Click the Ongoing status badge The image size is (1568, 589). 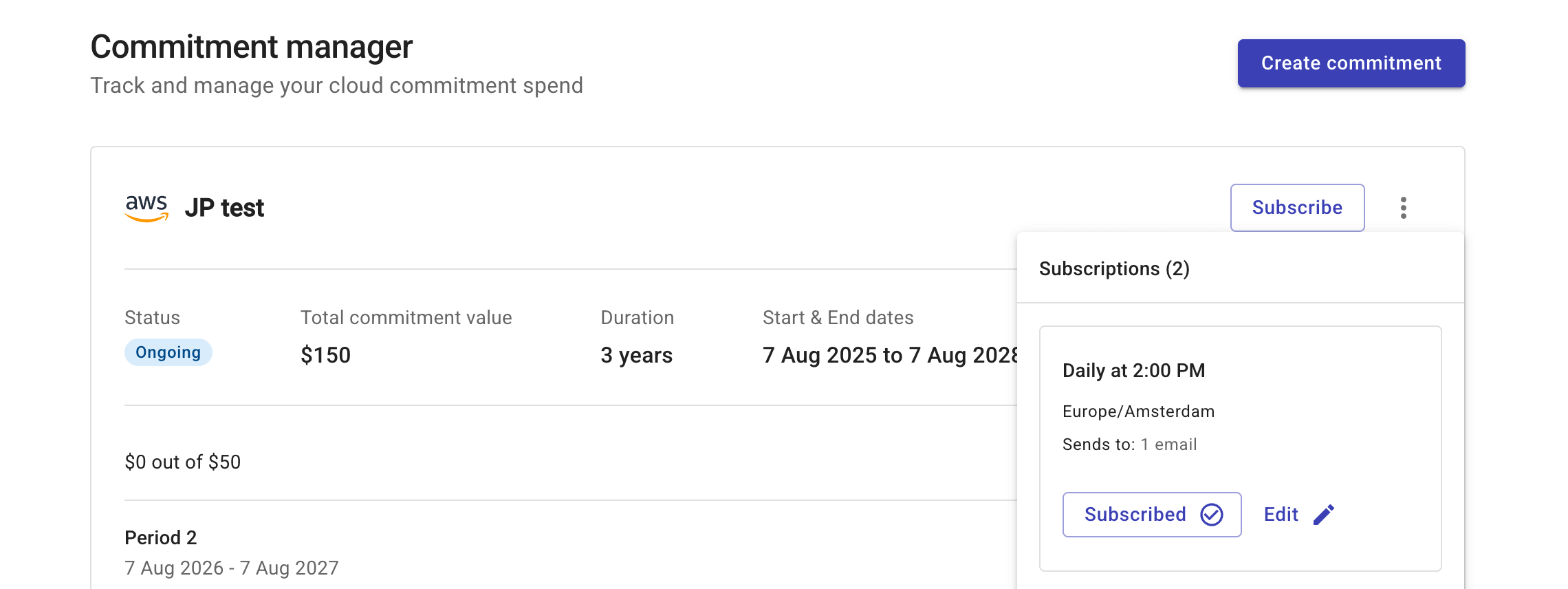pos(168,352)
